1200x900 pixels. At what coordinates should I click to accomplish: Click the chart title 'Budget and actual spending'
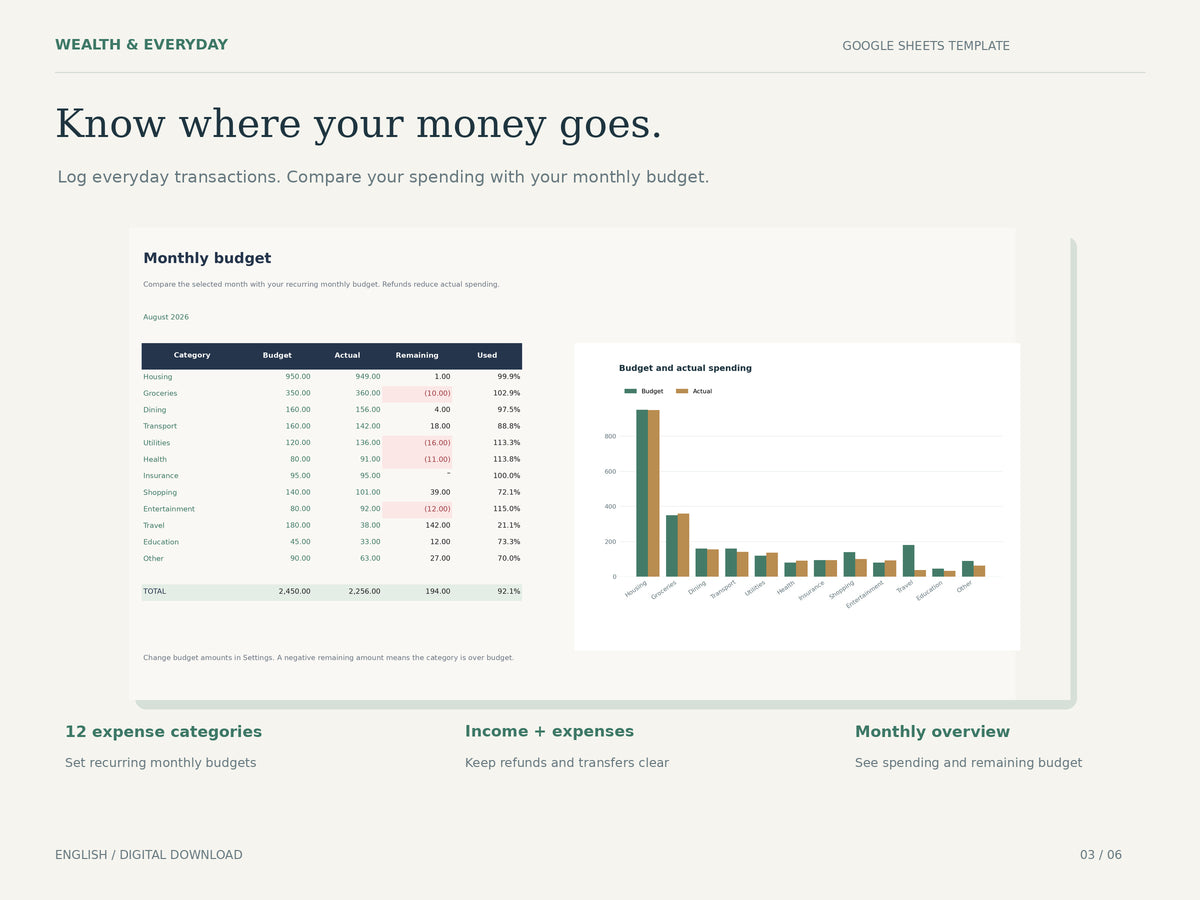coord(685,368)
